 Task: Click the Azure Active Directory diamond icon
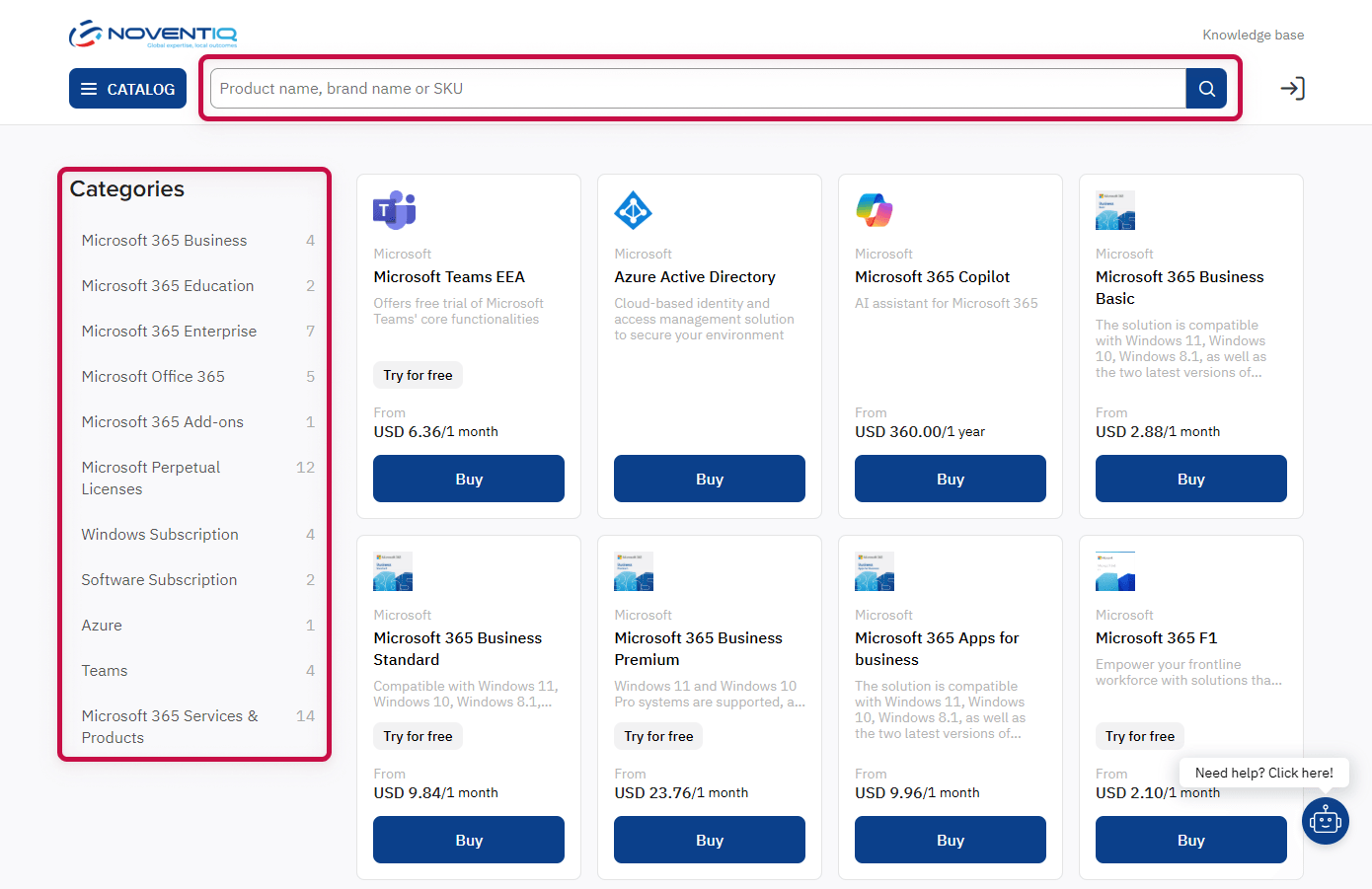(x=633, y=210)
